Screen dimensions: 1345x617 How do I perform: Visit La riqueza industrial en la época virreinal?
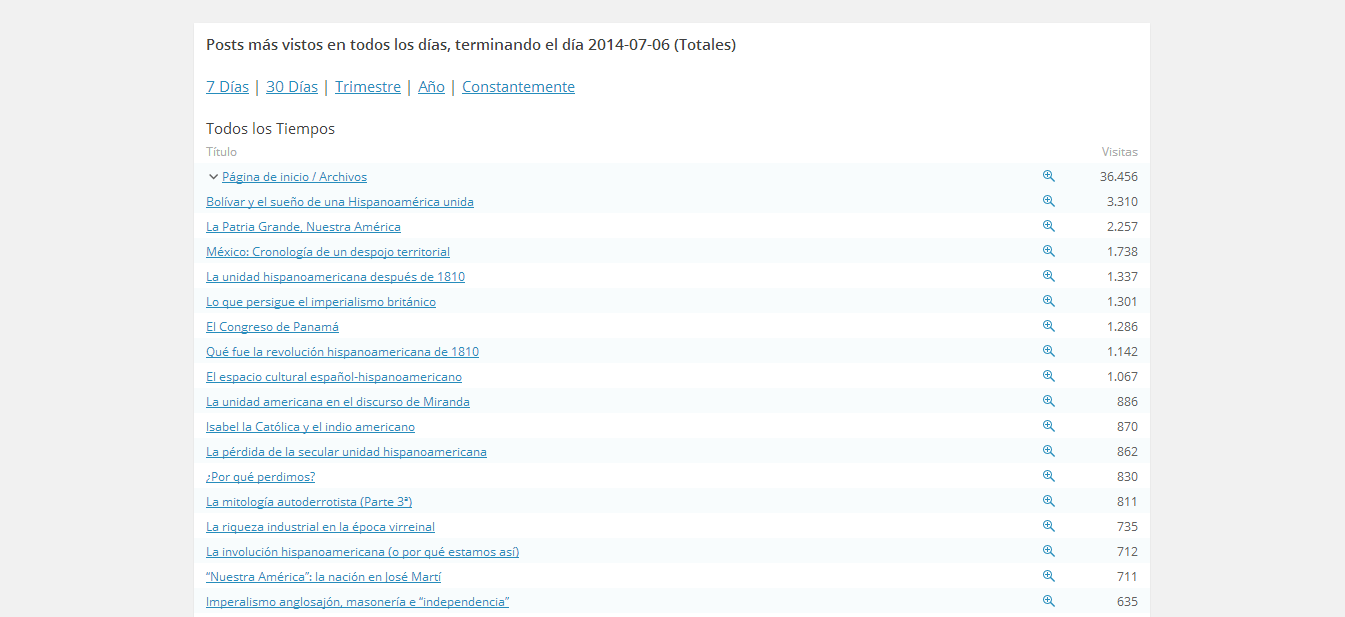(320, 527)
